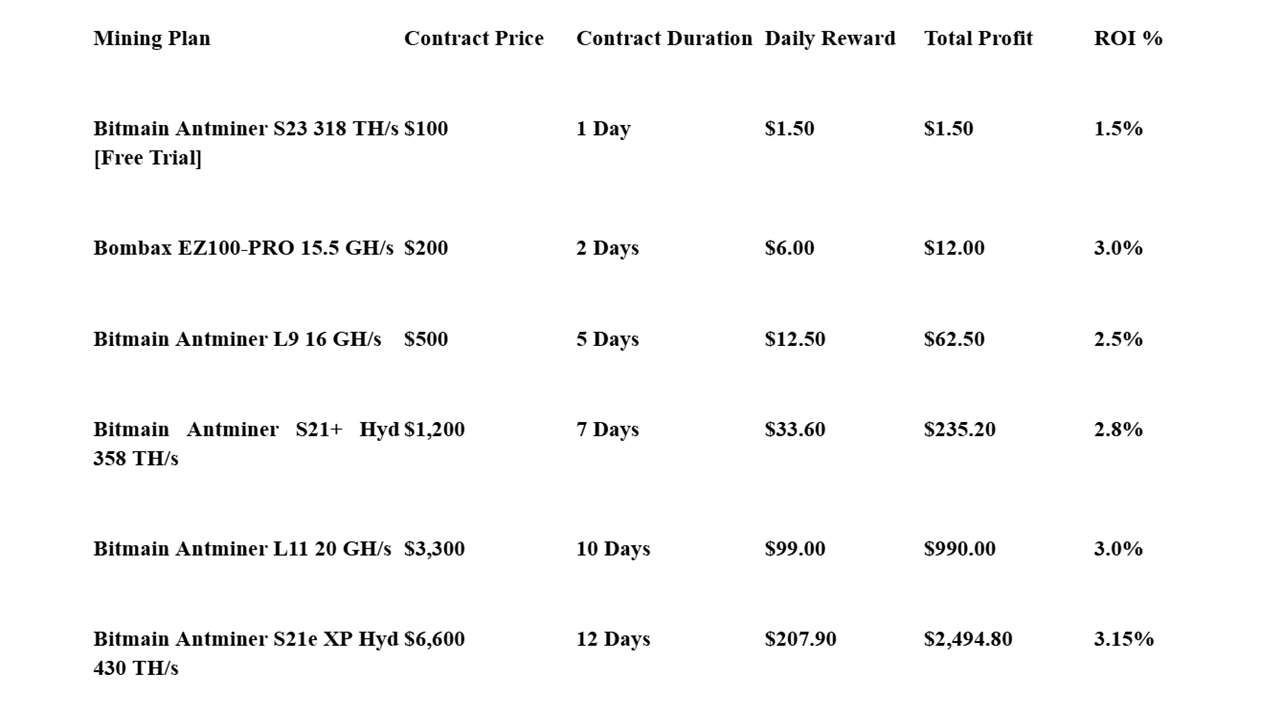Click the Contract Duration column header
The height and width of the screenshot is (720, 1280).
pyautogui.click(x=663, y=38)
